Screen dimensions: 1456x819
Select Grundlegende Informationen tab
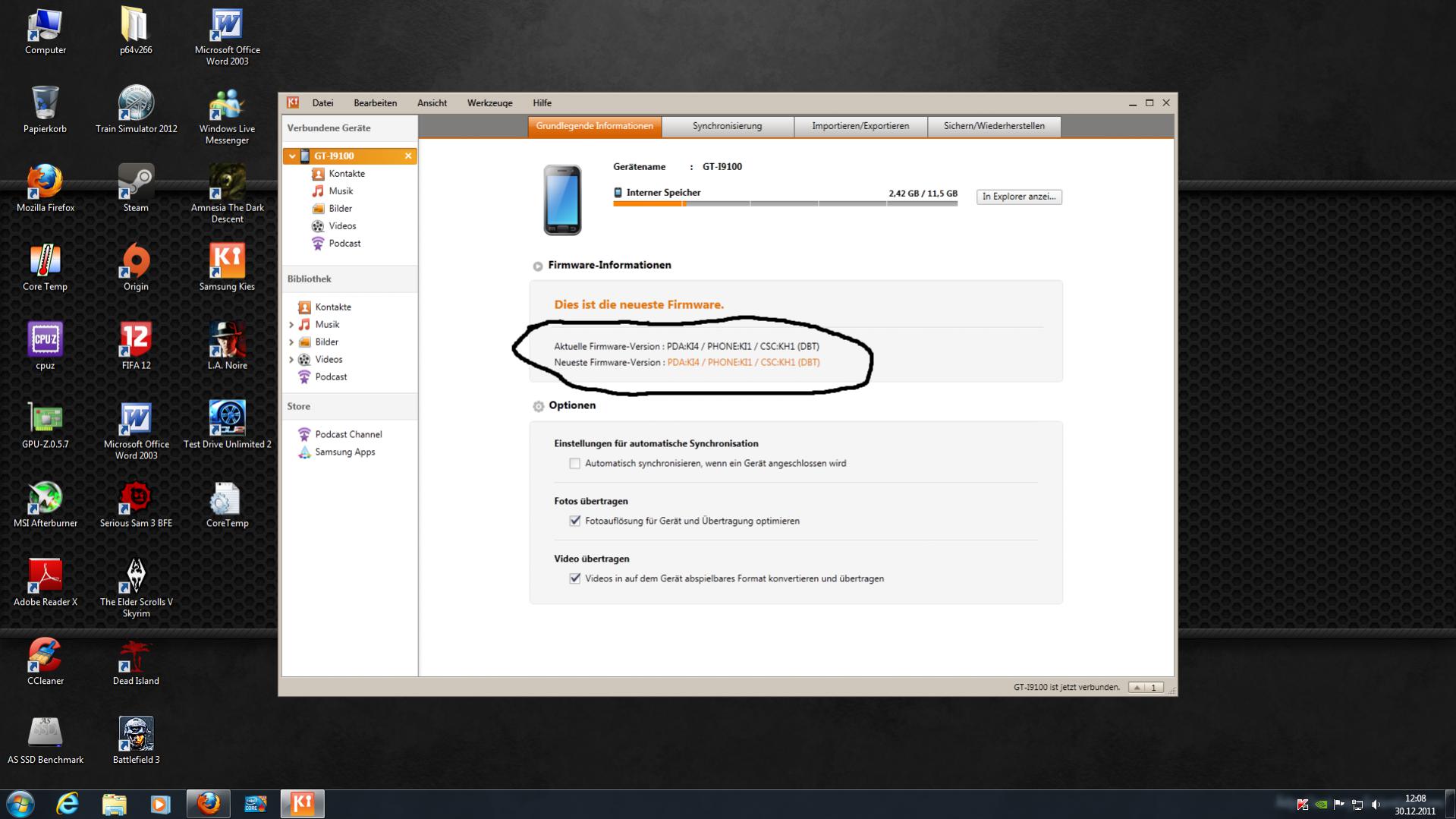pos(594,127)
